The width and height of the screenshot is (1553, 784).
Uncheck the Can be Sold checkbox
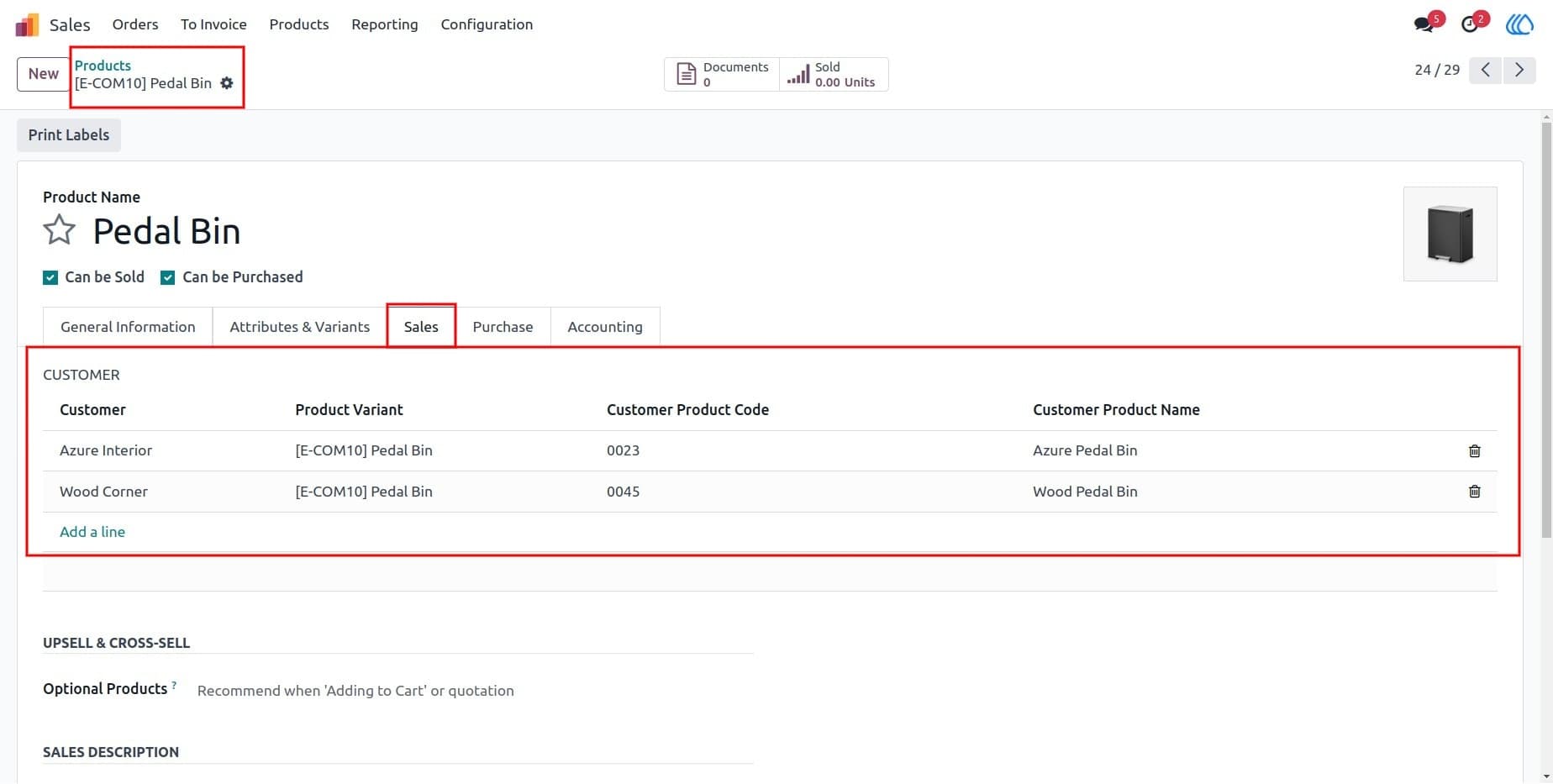50,277
